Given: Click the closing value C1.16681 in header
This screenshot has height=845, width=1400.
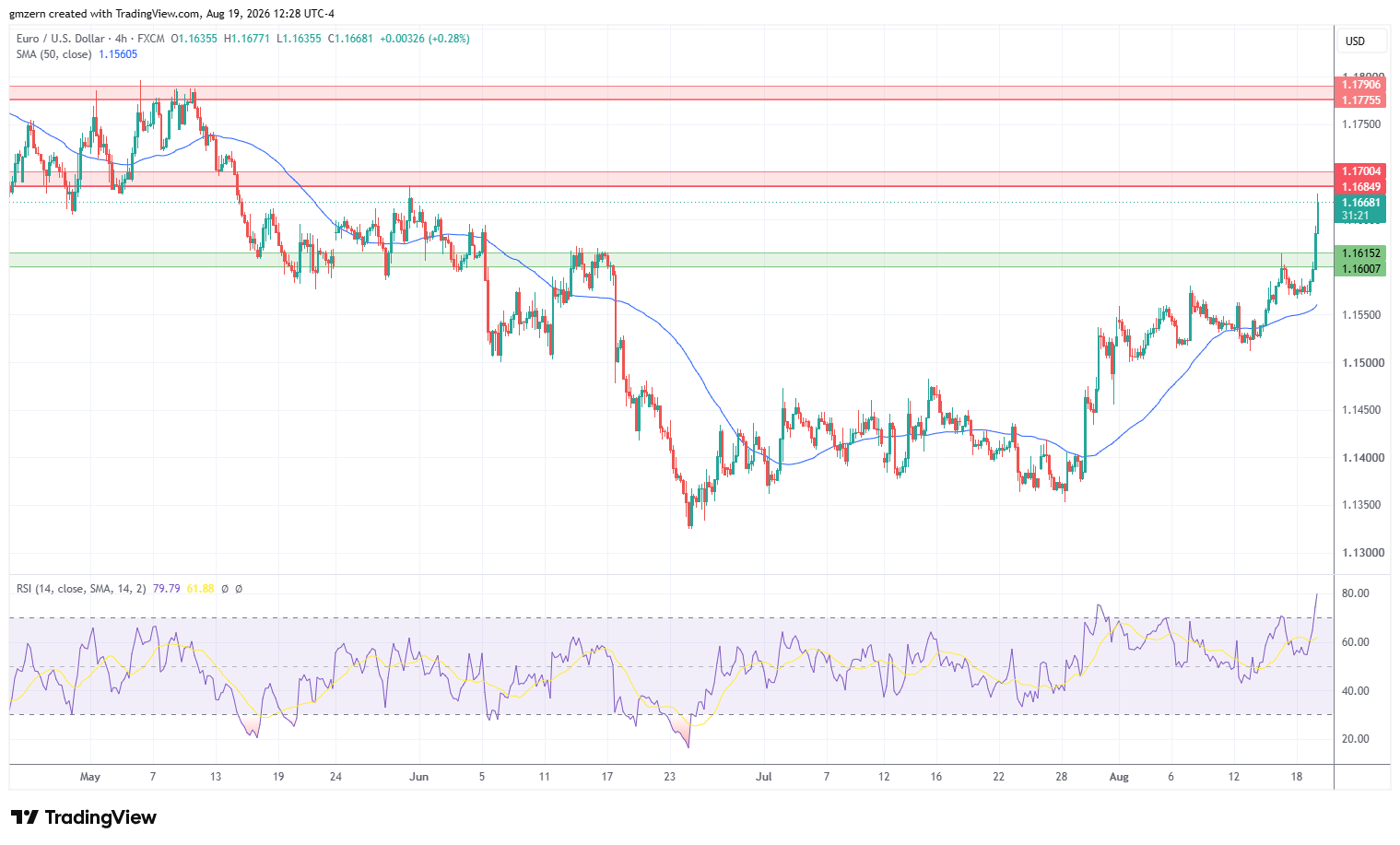Looking at the screenshot, I should tap(351, 39).
